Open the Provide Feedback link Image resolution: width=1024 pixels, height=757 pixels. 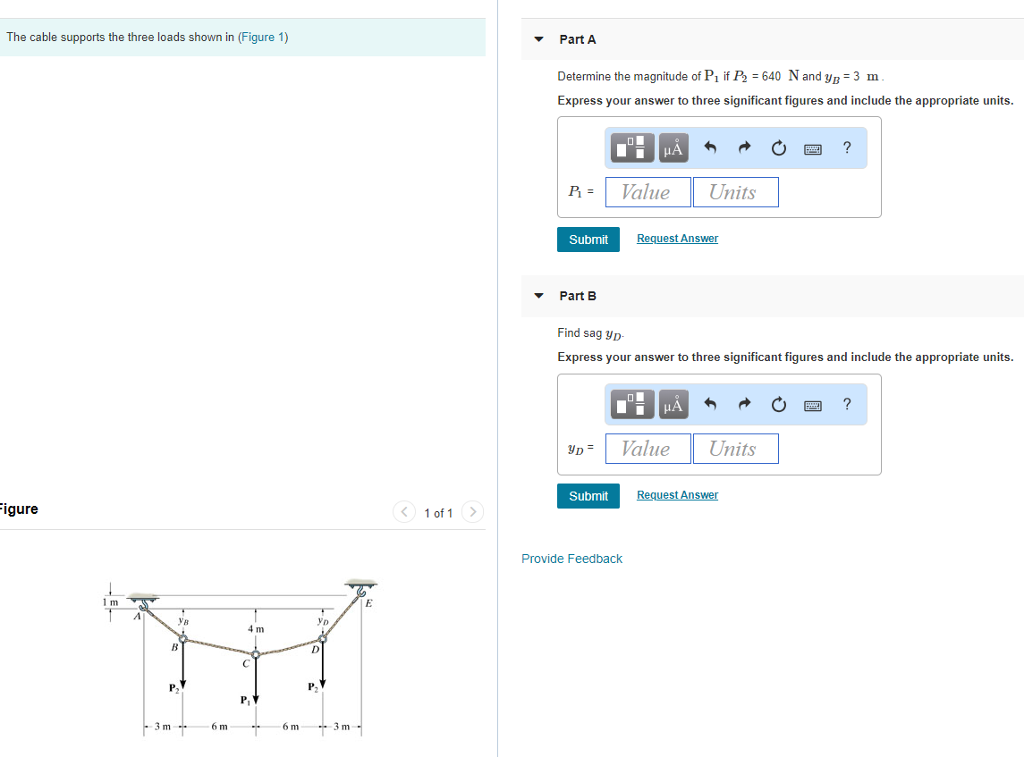point(571,558)
